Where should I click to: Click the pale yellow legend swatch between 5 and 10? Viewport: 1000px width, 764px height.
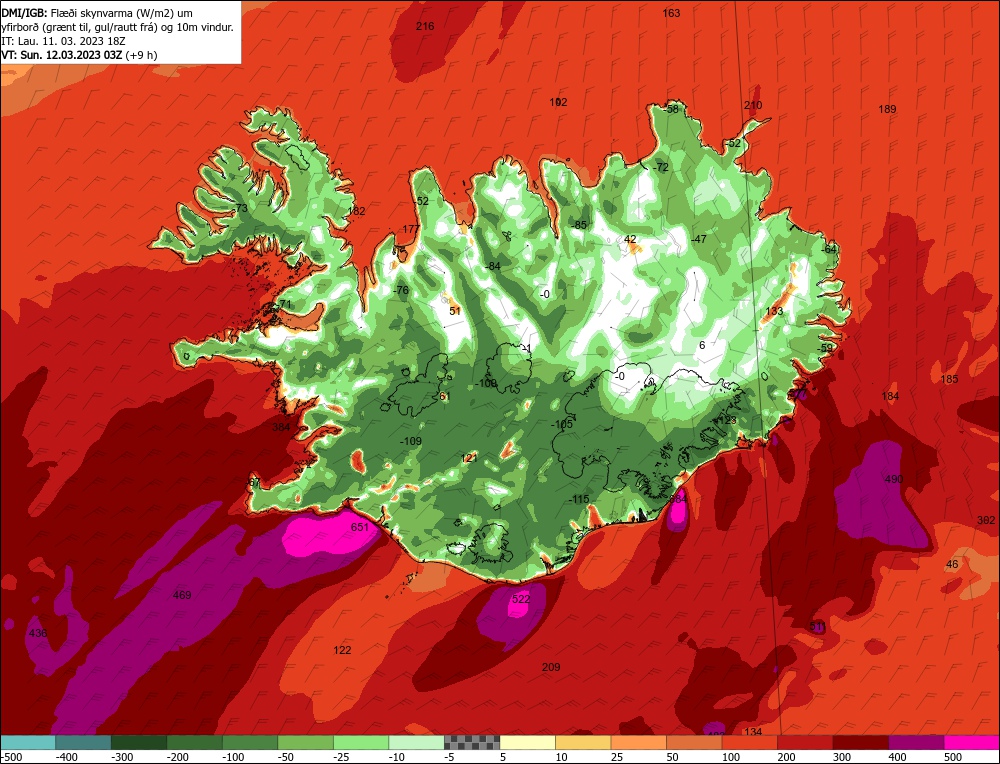point(527,742)
